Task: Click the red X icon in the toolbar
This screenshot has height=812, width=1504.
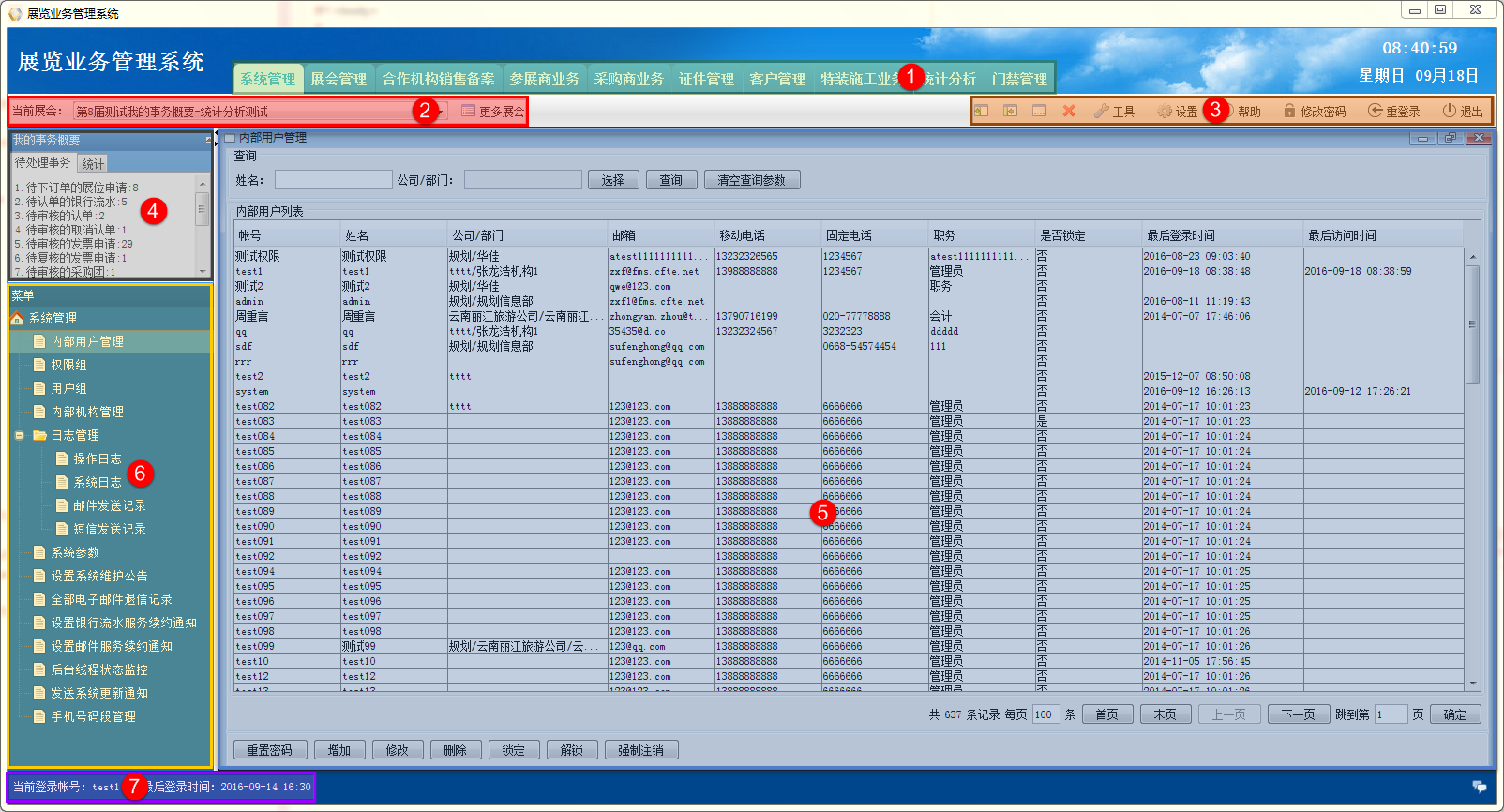Action: tap(1069, 111)
